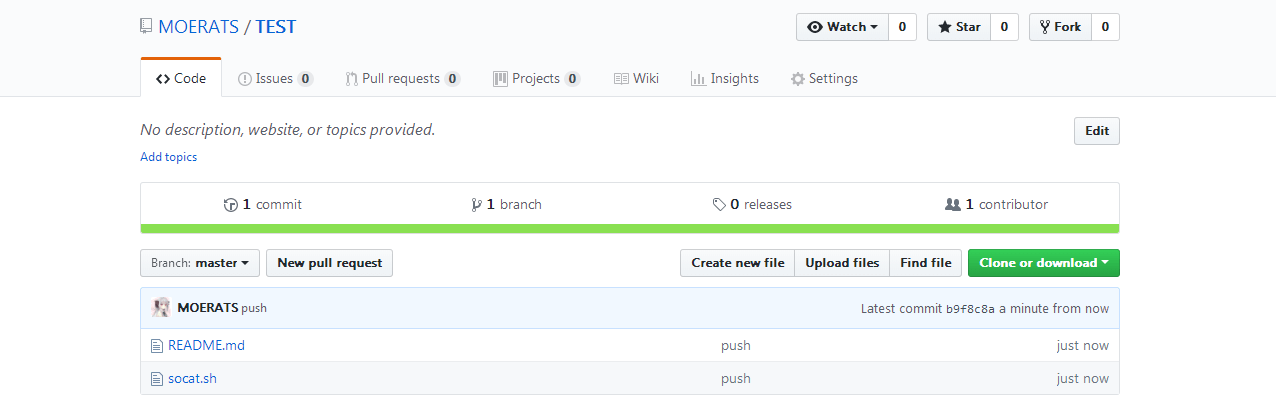The height and width of the screenshot is (401, 1276).
Task: Expand the Clone or download dropdown
Action: tap(1044, 263)
